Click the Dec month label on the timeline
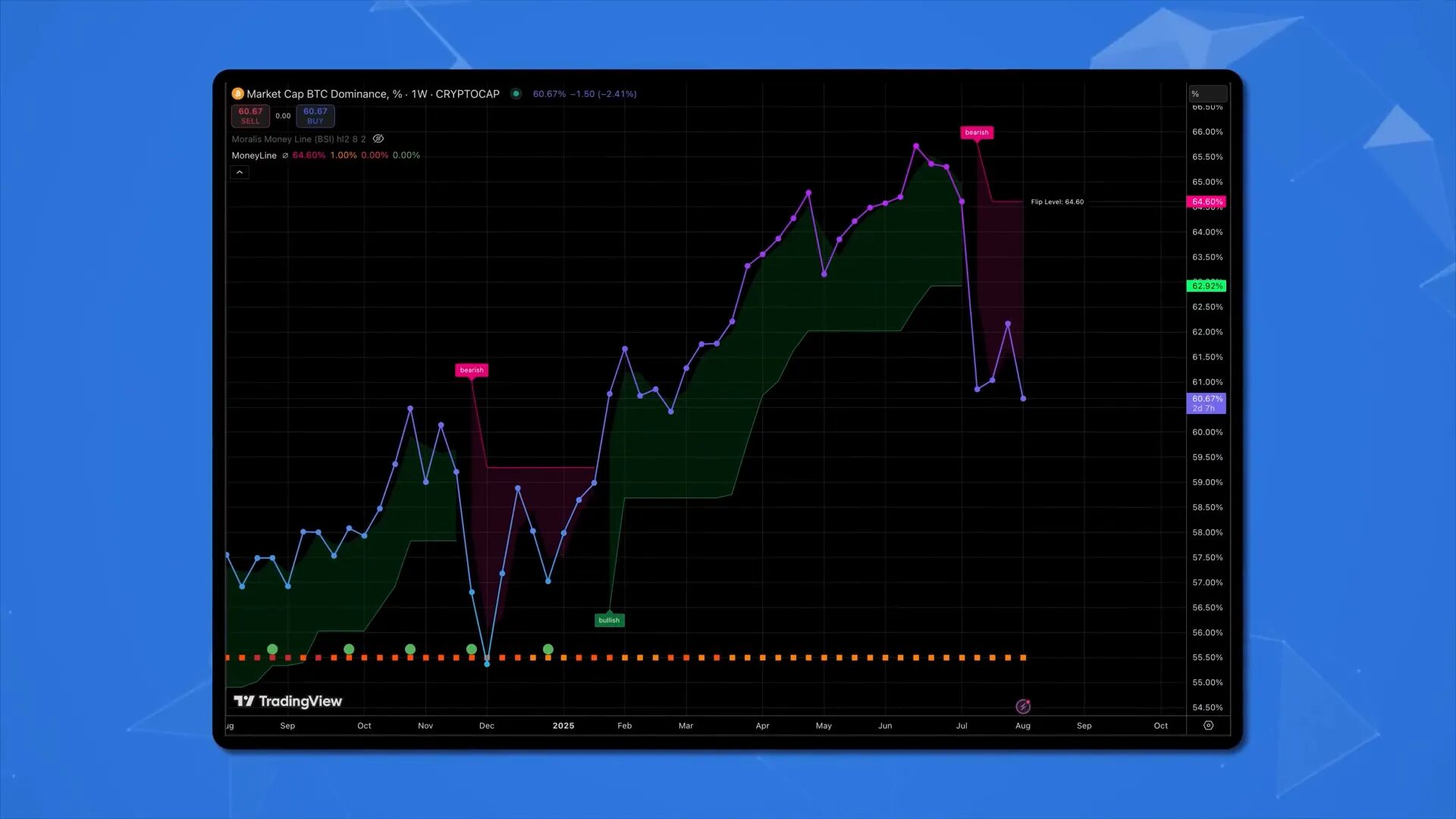Screen dimensions: 1456x819 pos(486,726)
